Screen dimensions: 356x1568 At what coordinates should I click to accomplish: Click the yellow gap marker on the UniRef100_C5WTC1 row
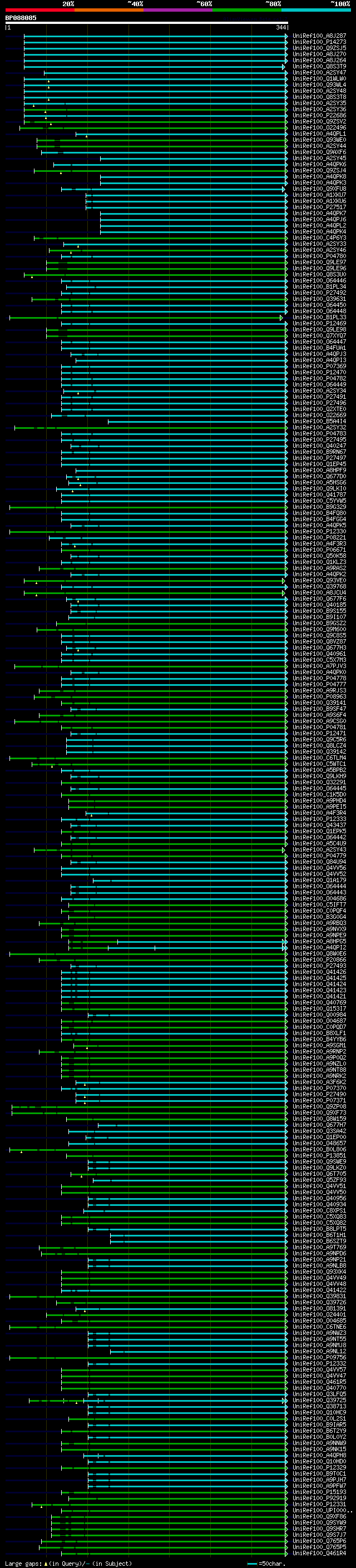click(x=52, y=766)
